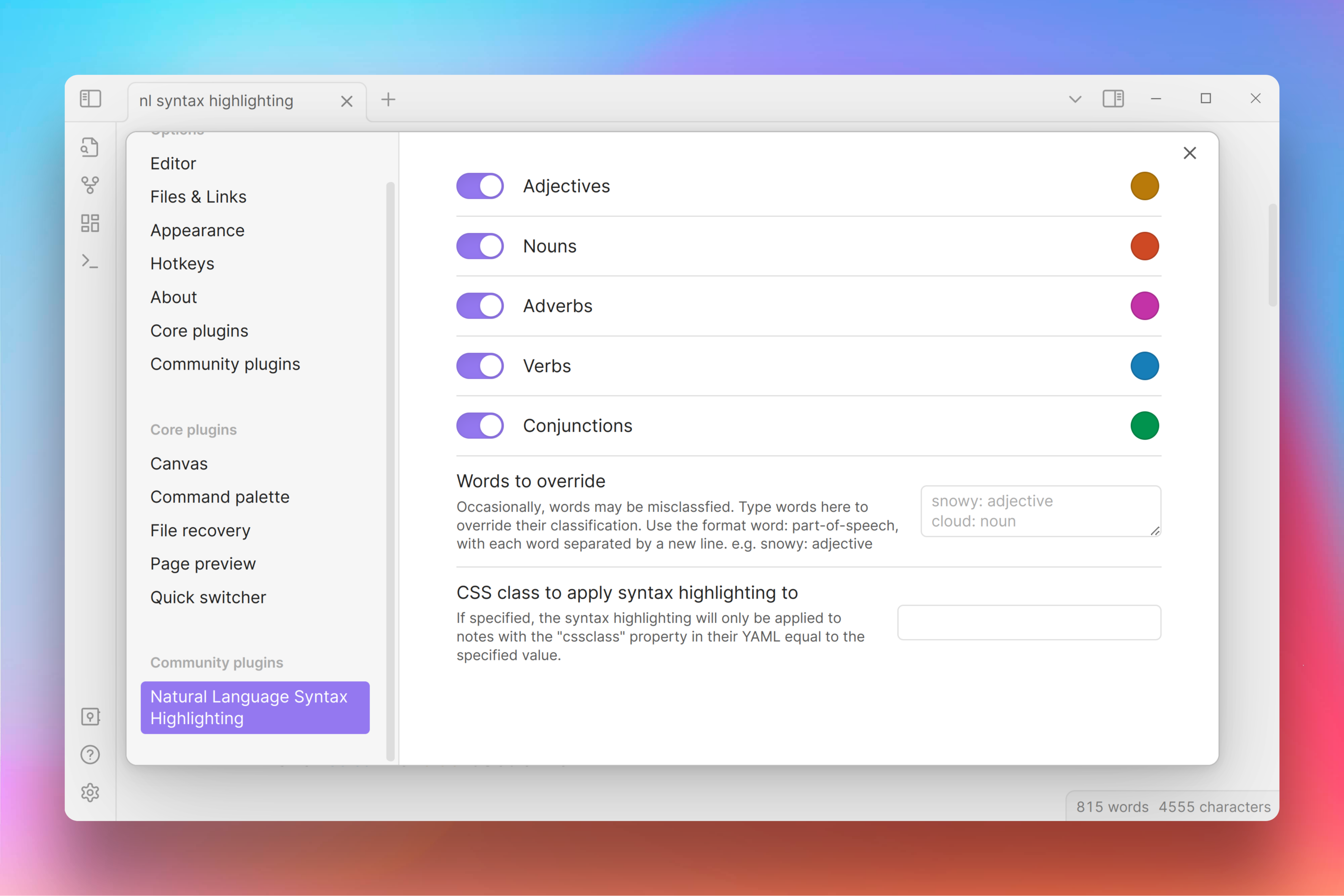The width and height of the screenshot is (1344, 896).
Task: Open graph view from ribbon
Action: coord(90,185)
